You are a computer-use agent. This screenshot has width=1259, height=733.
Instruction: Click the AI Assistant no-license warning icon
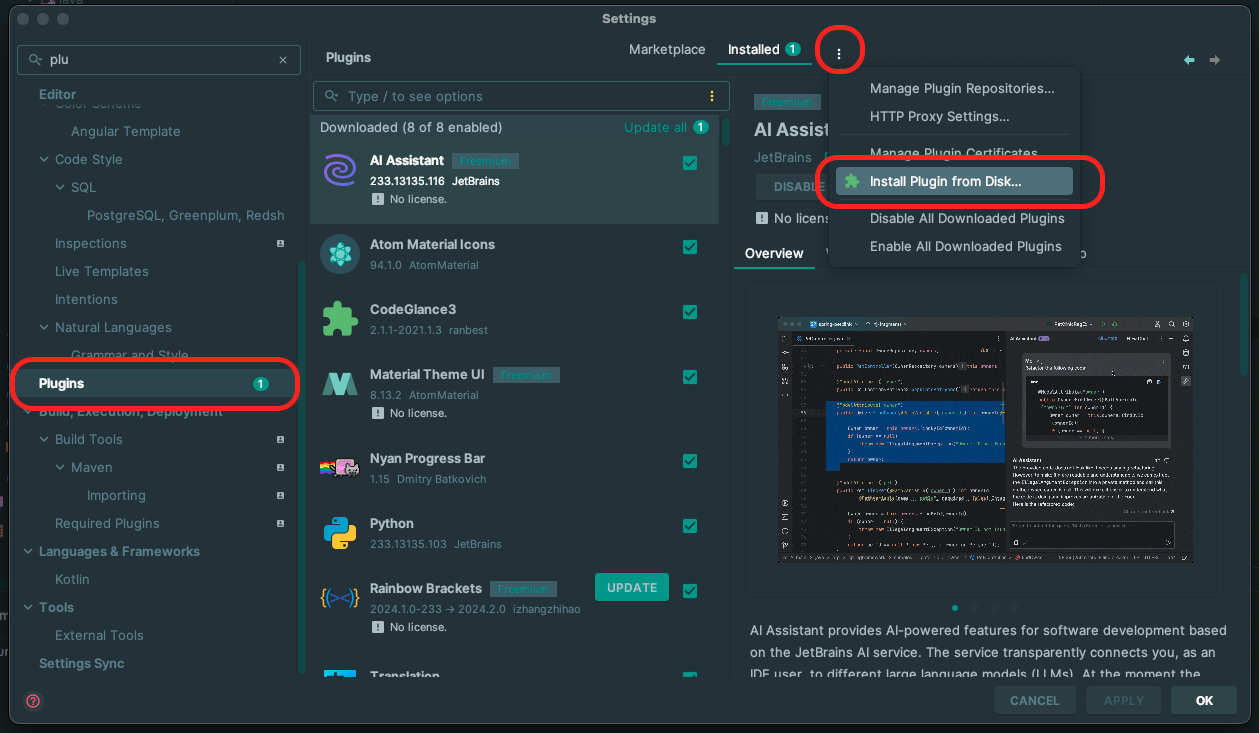coord(377,199)
